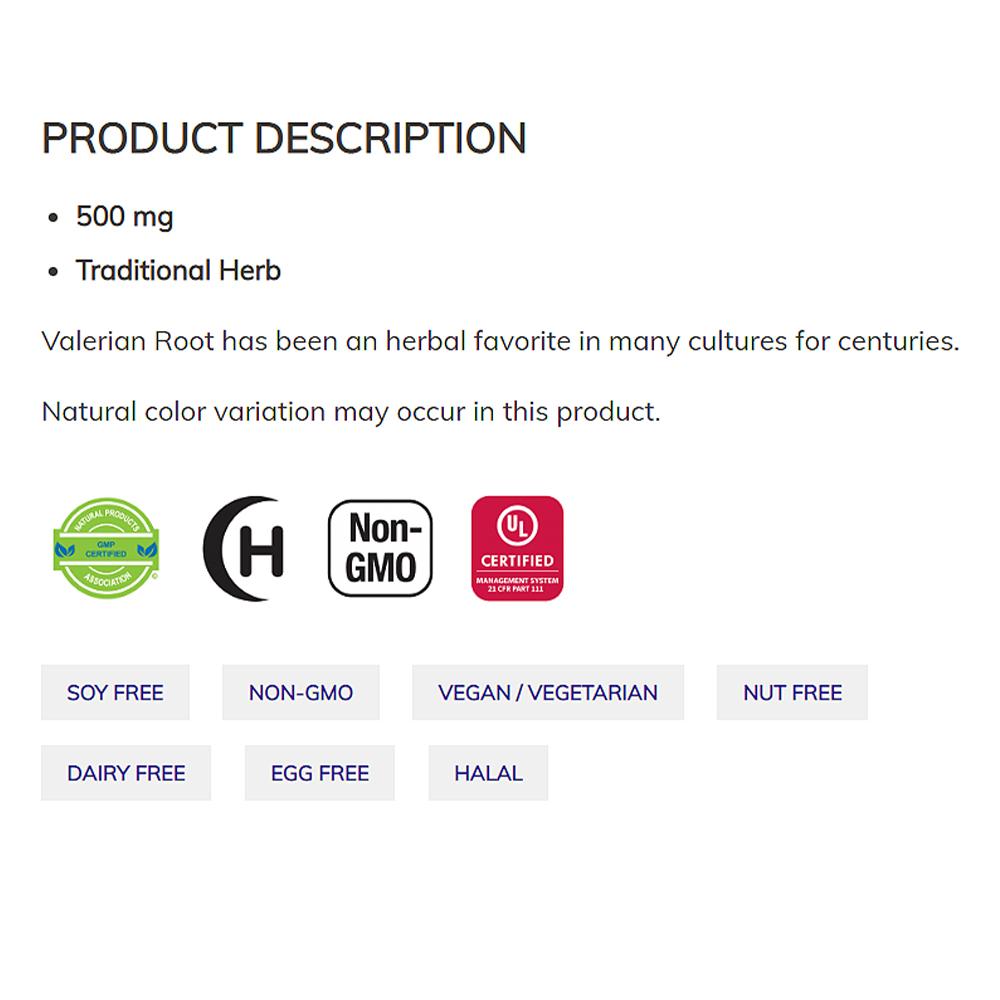Click the Halal crescent H symbol
Screen dimensions: 1000x1000
click(244, 549)
